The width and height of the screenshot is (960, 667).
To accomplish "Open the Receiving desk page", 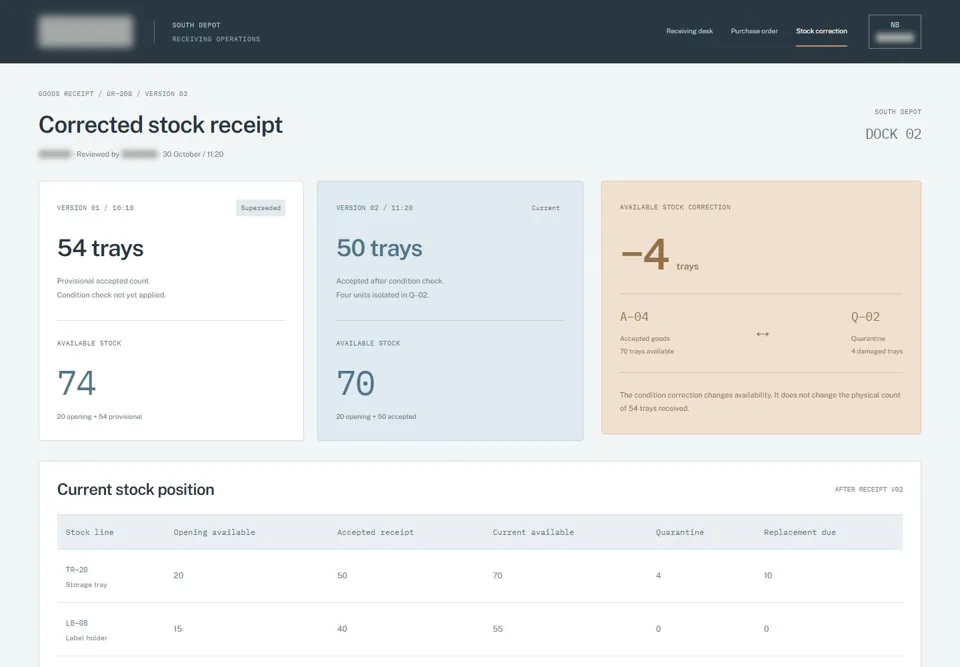I will coord(689,31).
